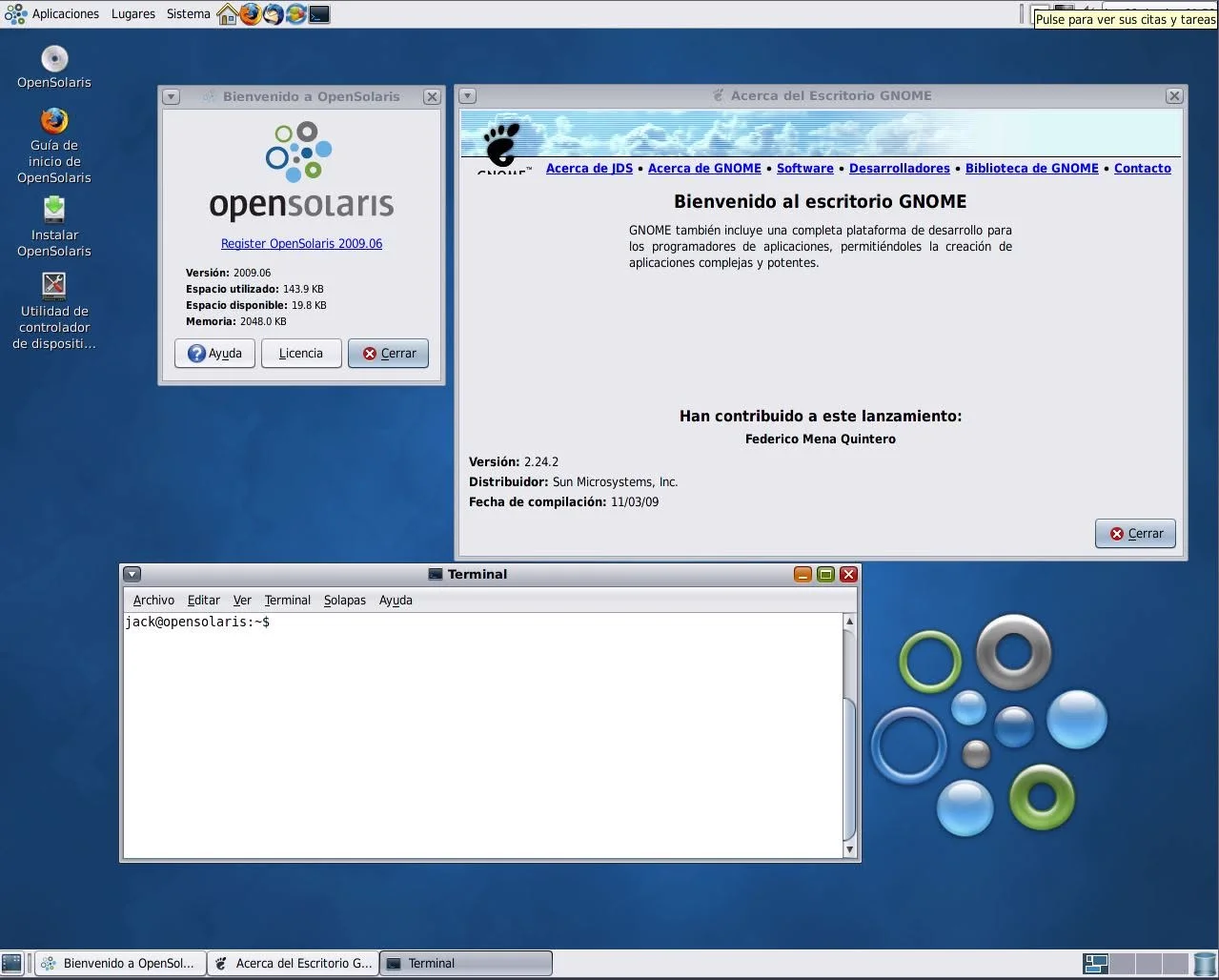Click the Distribuidor: Sun Microsystems, Inc. text

tap(574, 481)
